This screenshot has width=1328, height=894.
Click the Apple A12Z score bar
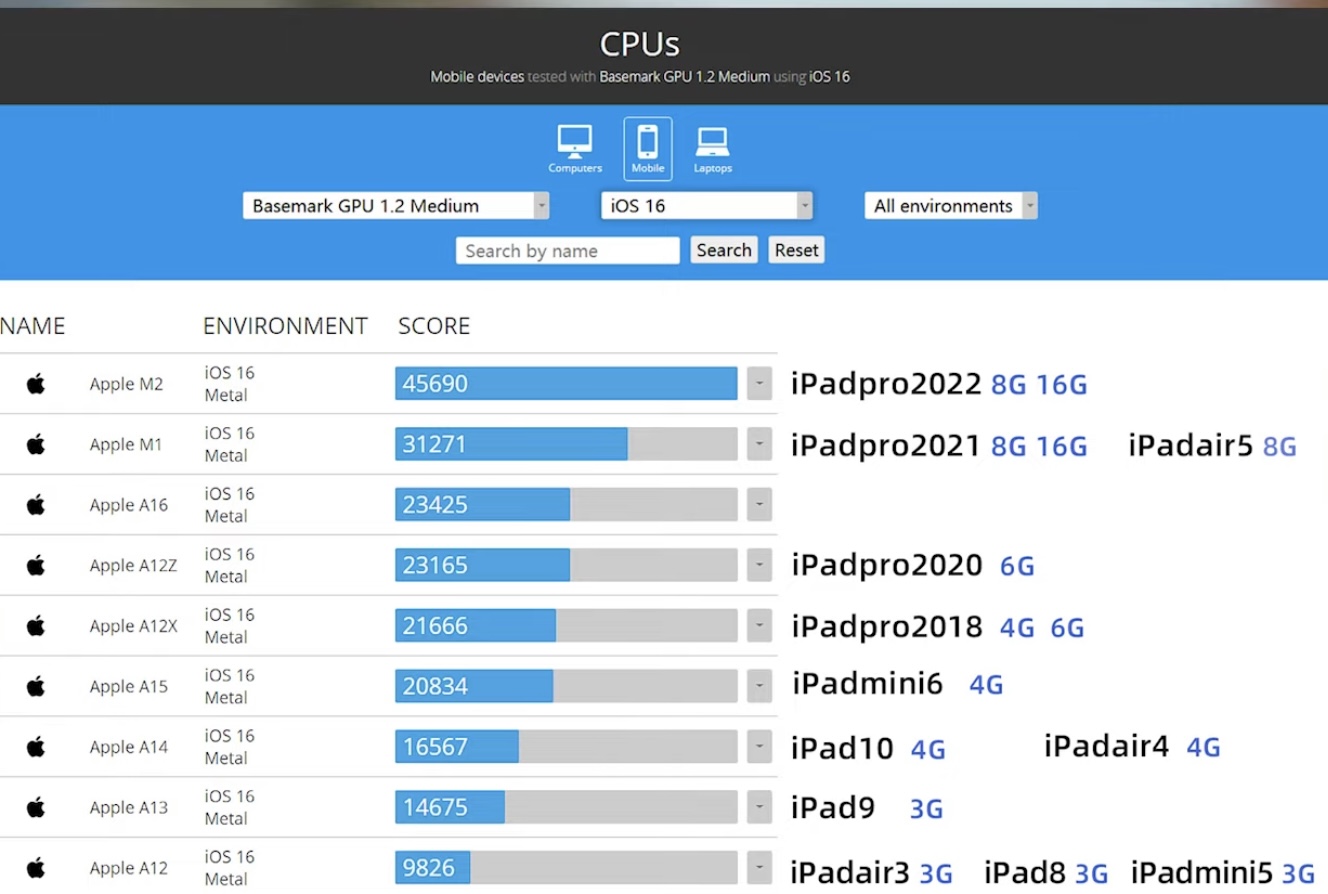[566, 565]
